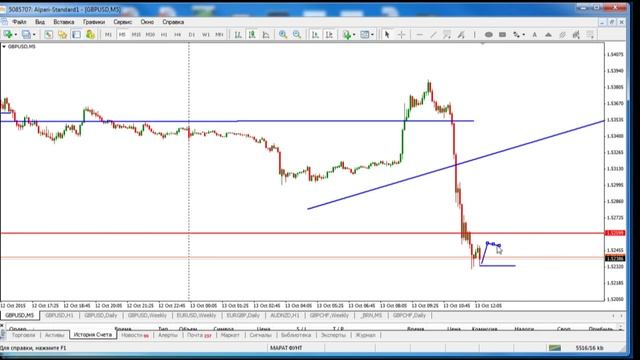Viewport: 640px width, 360px height.
Task: Toggle the Navigator panel icon
Action: tap(76, 35)
